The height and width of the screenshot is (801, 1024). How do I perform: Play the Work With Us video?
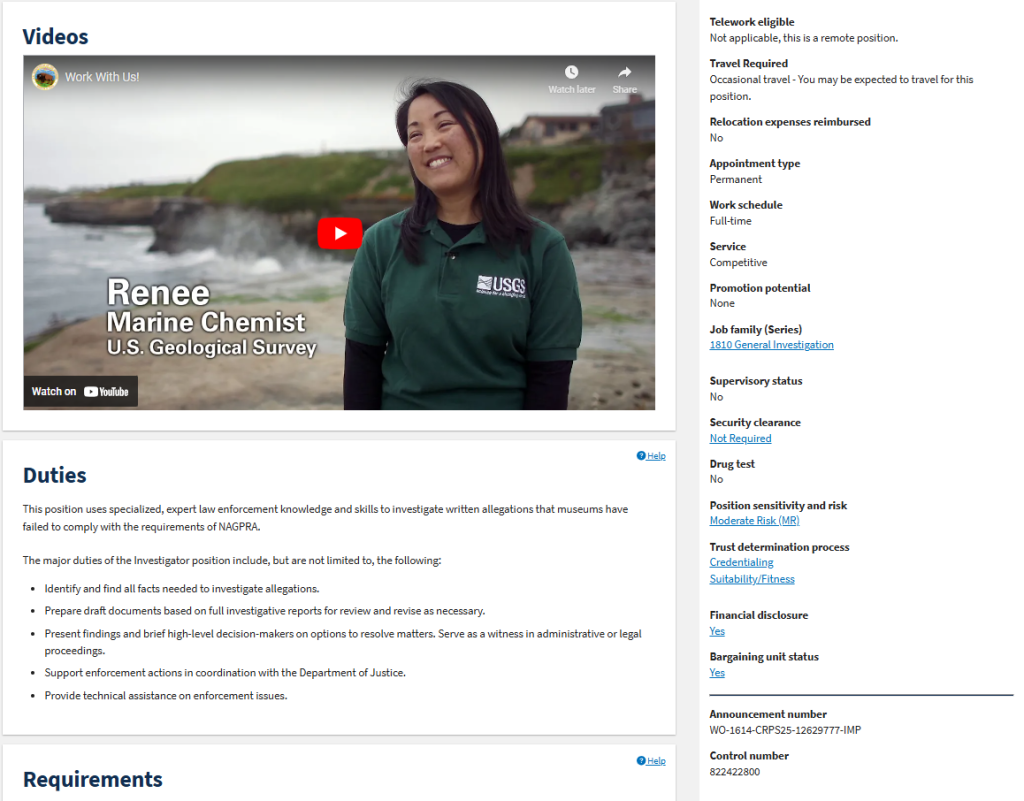click(x=340, y=233)
